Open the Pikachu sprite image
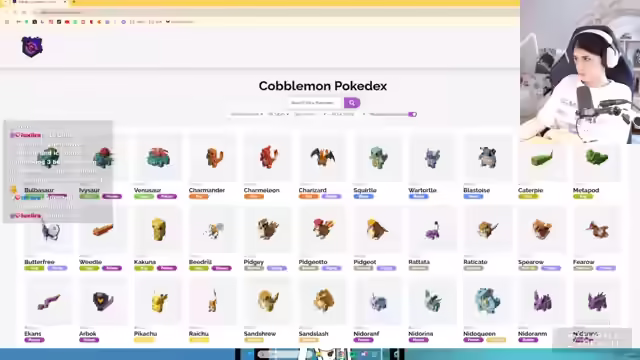The height and width of the screenshot is (360, 640). pyautogui.click(x=158, y=302)
